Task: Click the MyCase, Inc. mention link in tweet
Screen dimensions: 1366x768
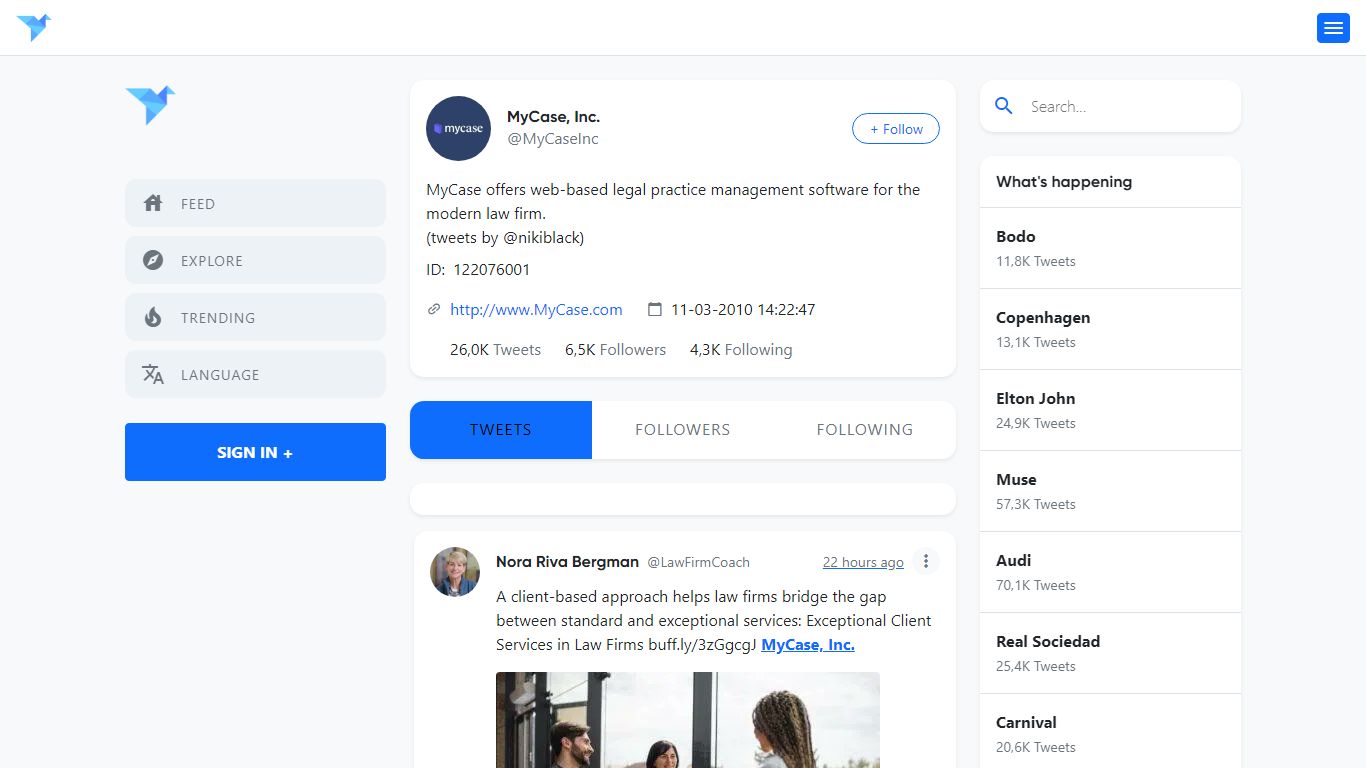Action: pos(808,645)
